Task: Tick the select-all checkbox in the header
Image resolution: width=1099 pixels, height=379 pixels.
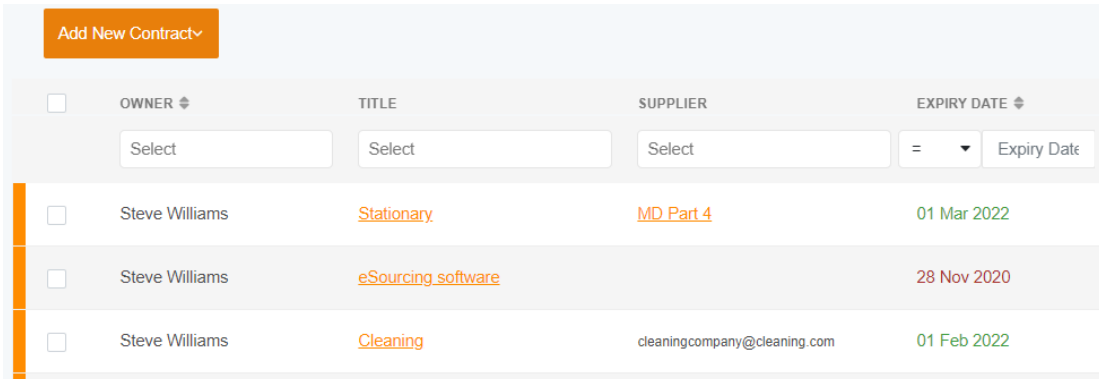Action: [x=57, y=104]
